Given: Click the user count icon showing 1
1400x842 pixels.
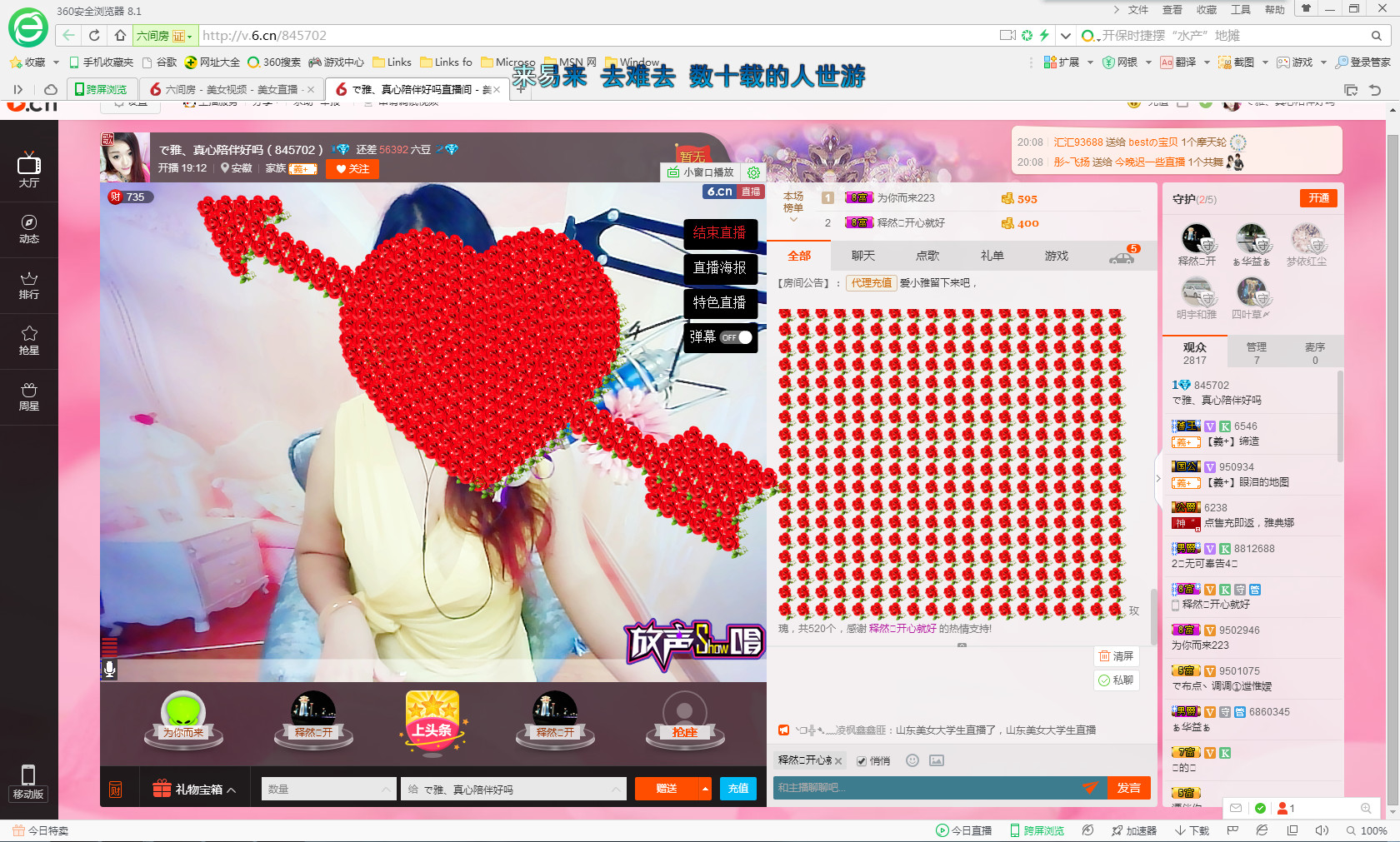Looking at the screenshot, I should tap(1286, 808).
